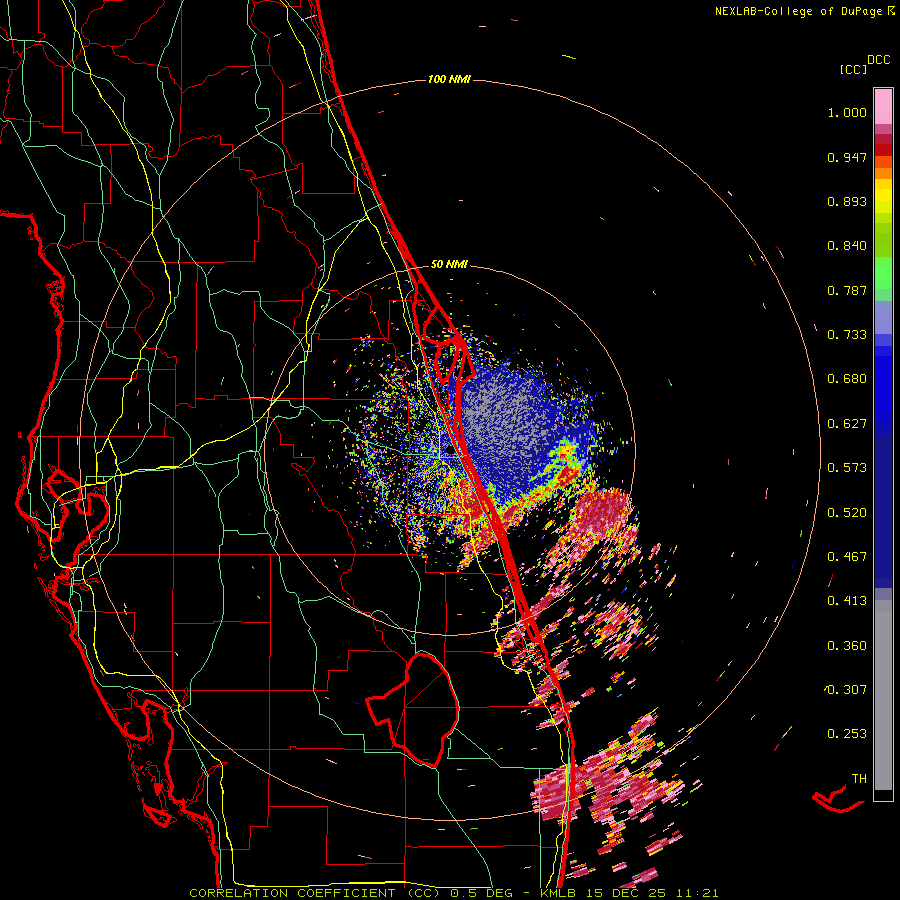Viewport: 900px width, 900px height.
Task: Click the 0.627 scale value
Action: 847,424
